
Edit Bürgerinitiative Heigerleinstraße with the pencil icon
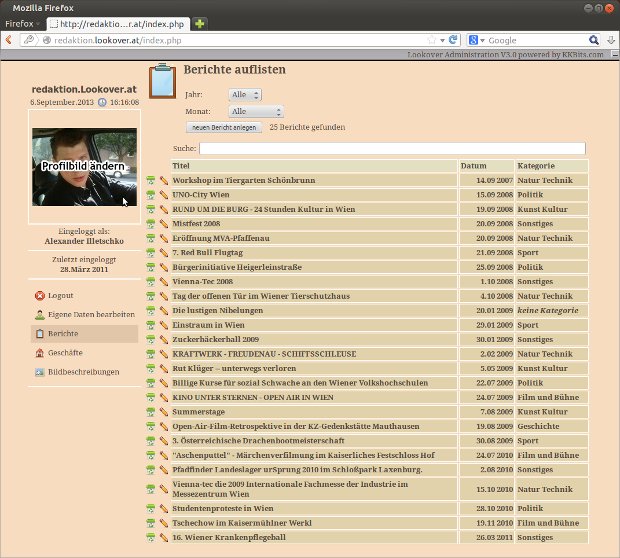(x=164, y=267)
